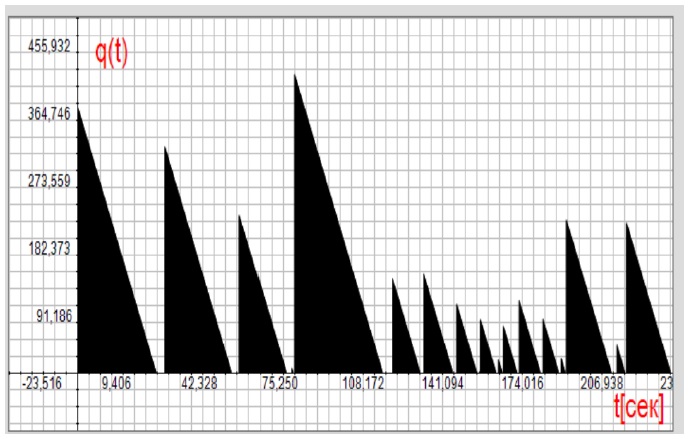Click the 9,406 x-axis value
Viewport: 690px width, 439px height.
tap(120, 382)
